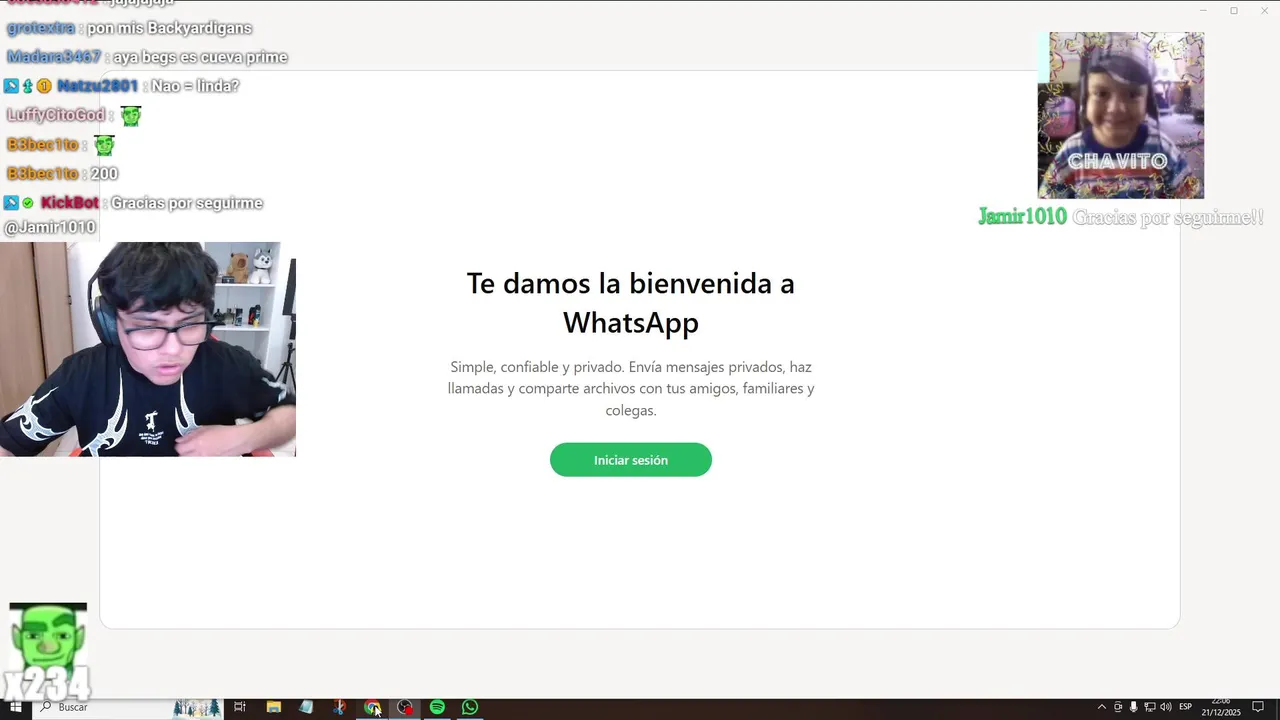Open OBS Studio from the taskbar
Screen dimensions: 1280x720
tap(405, 707)
